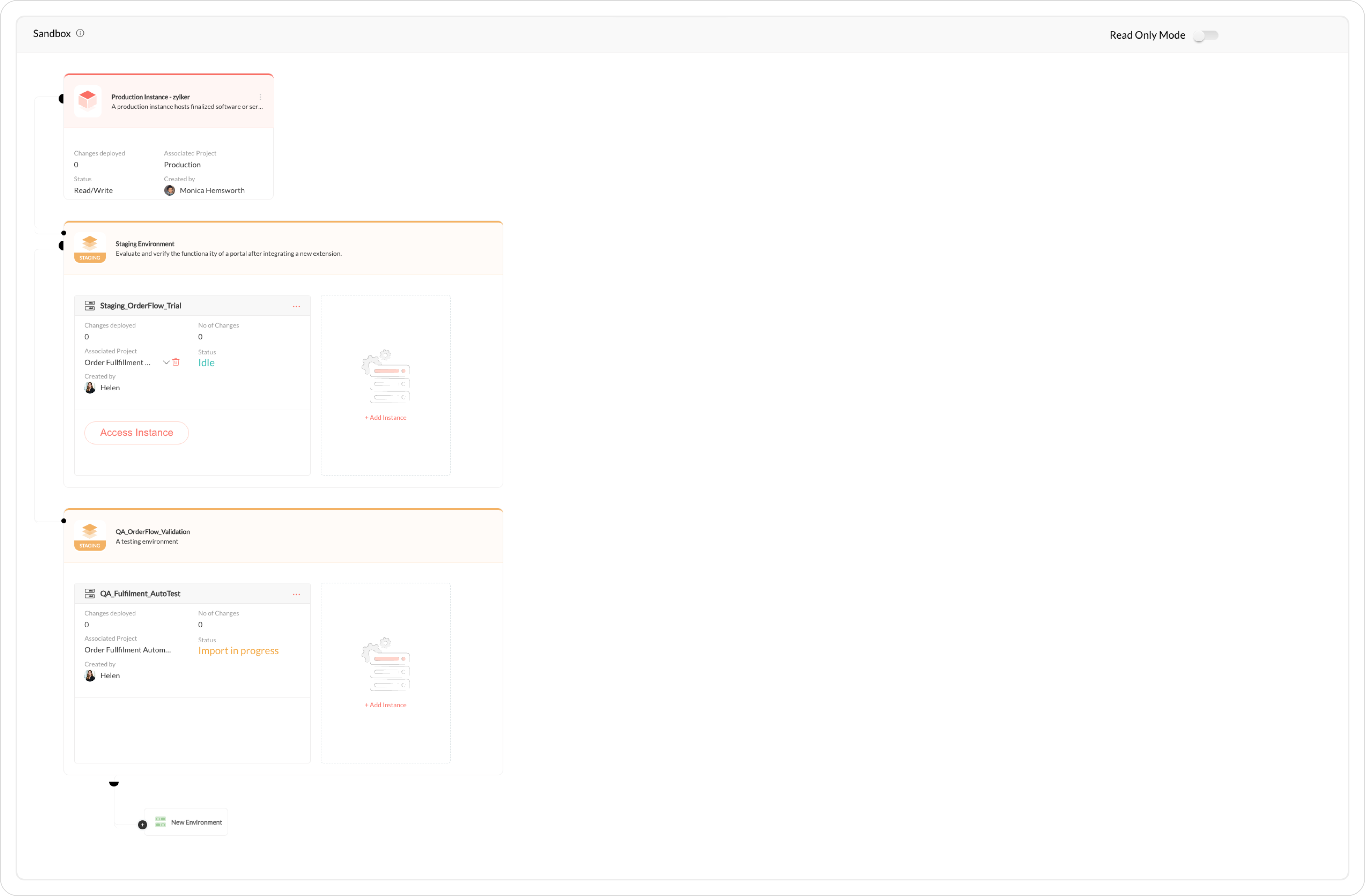This screenshot has height=896, width=1365.
Task: Add instance in QA_OrderFlow_Validation environment
Action: 386,705
